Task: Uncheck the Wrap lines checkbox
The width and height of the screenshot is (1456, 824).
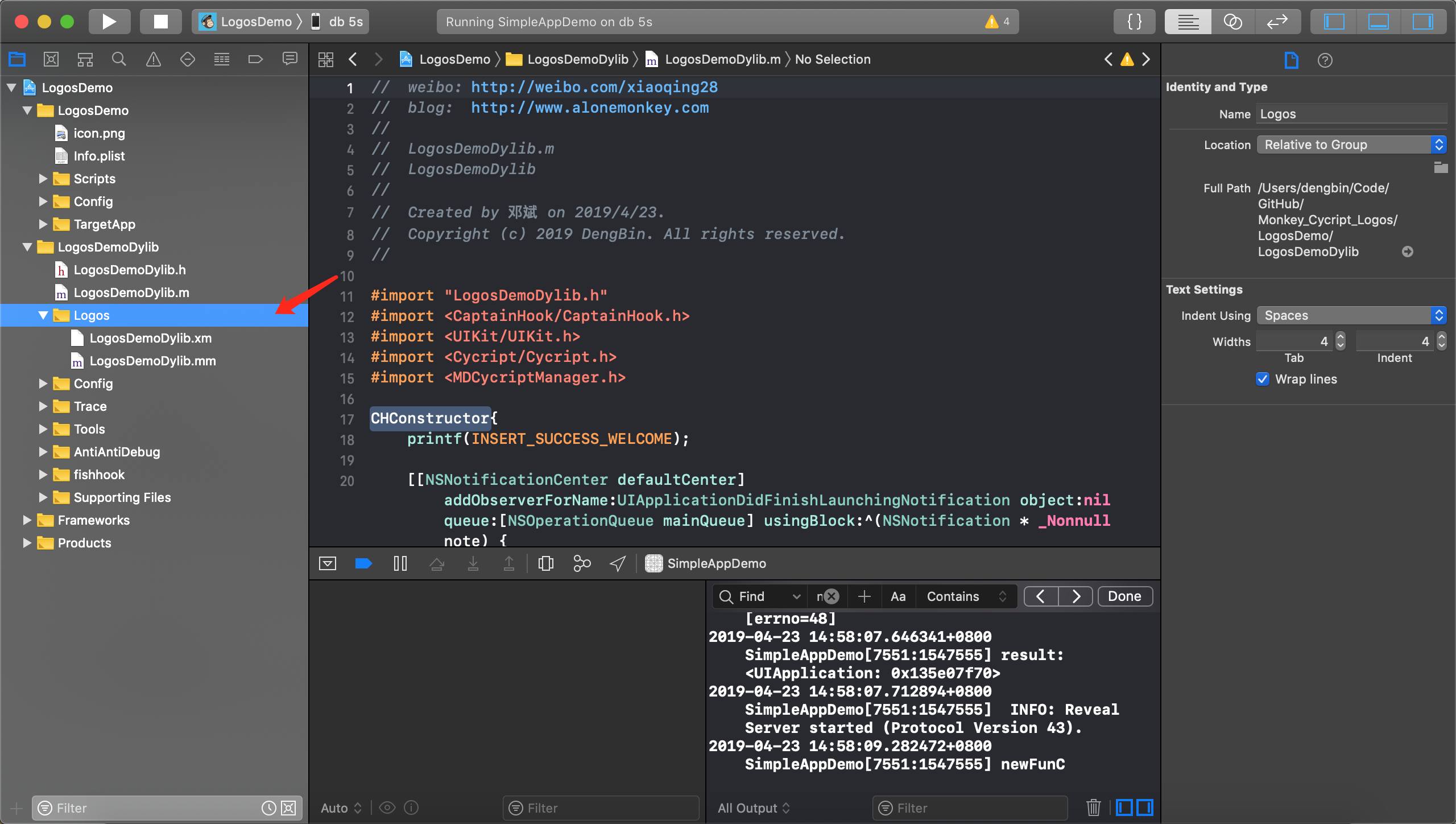Action: click(x=1263, y=379)
